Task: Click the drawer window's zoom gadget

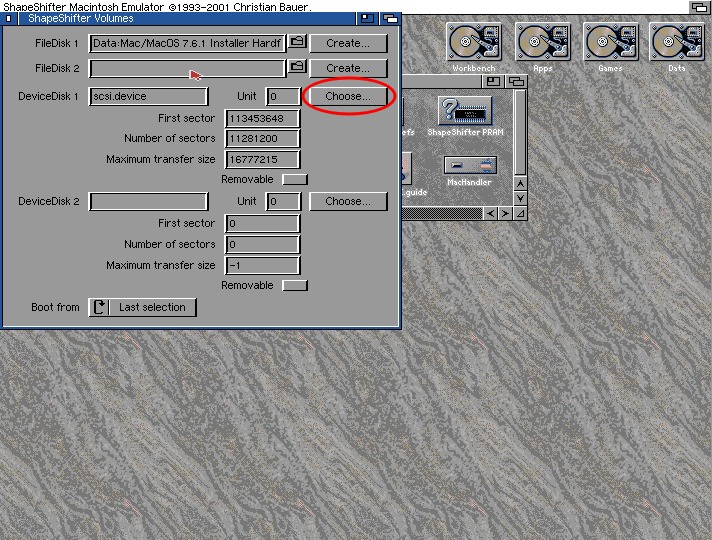Action: point(493,82)
